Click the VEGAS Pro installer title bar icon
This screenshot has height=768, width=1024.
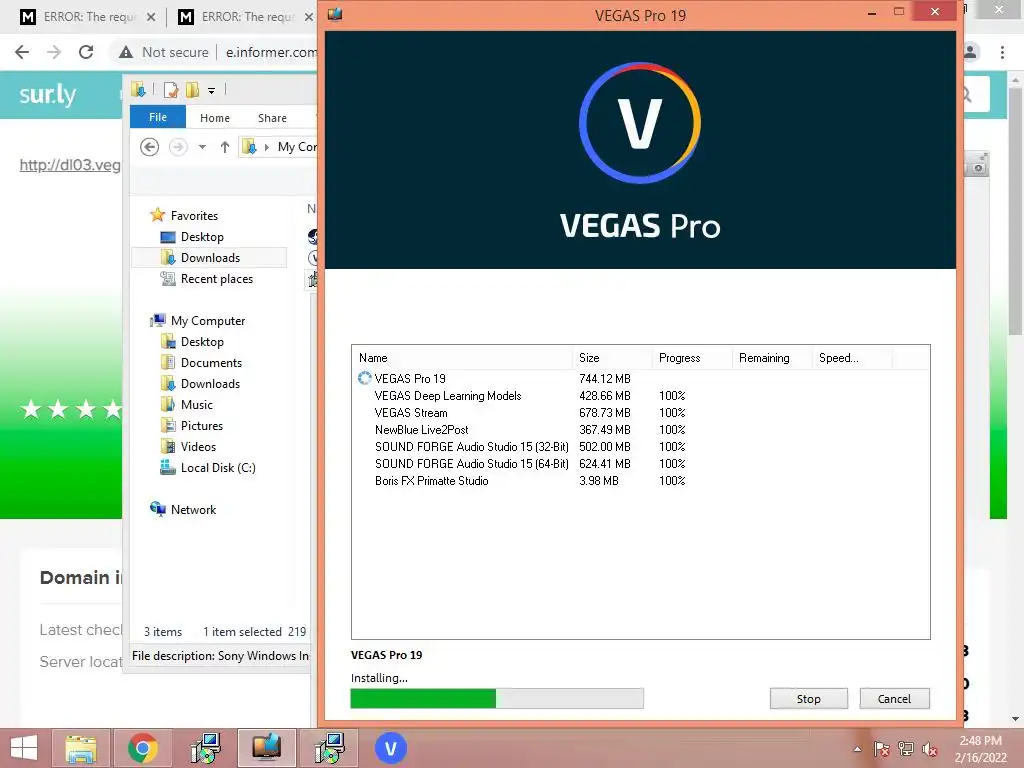(x=335, y=14)
